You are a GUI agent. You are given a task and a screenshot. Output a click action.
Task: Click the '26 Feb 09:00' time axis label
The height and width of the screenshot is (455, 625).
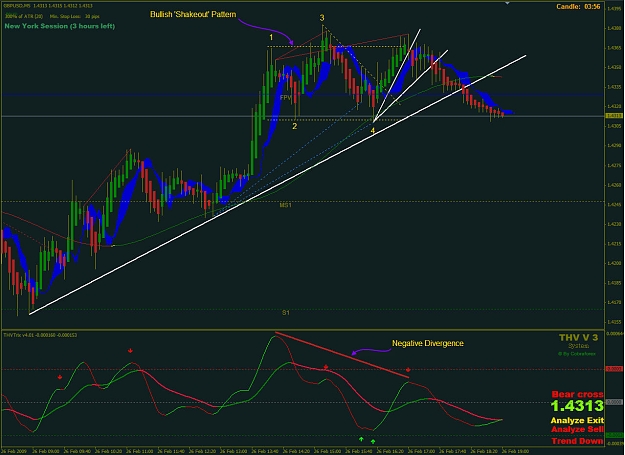pyautogui.click(x=45, y=451)
